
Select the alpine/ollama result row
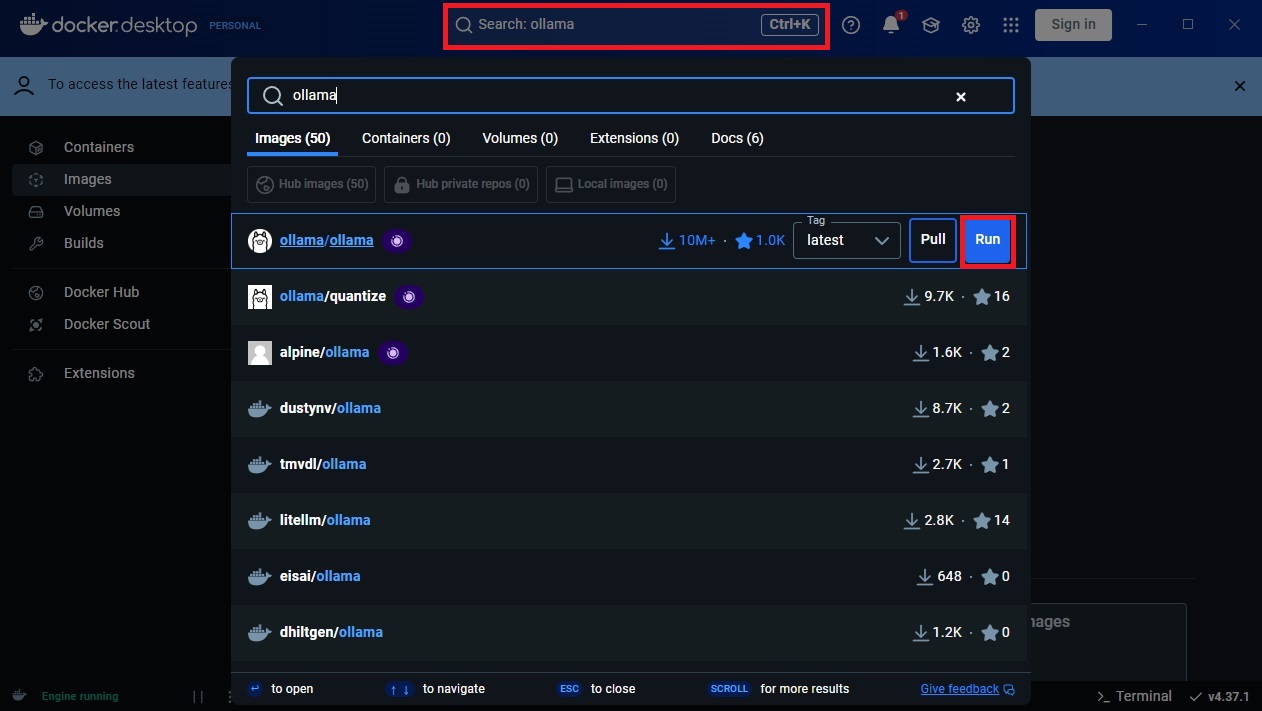629,353
